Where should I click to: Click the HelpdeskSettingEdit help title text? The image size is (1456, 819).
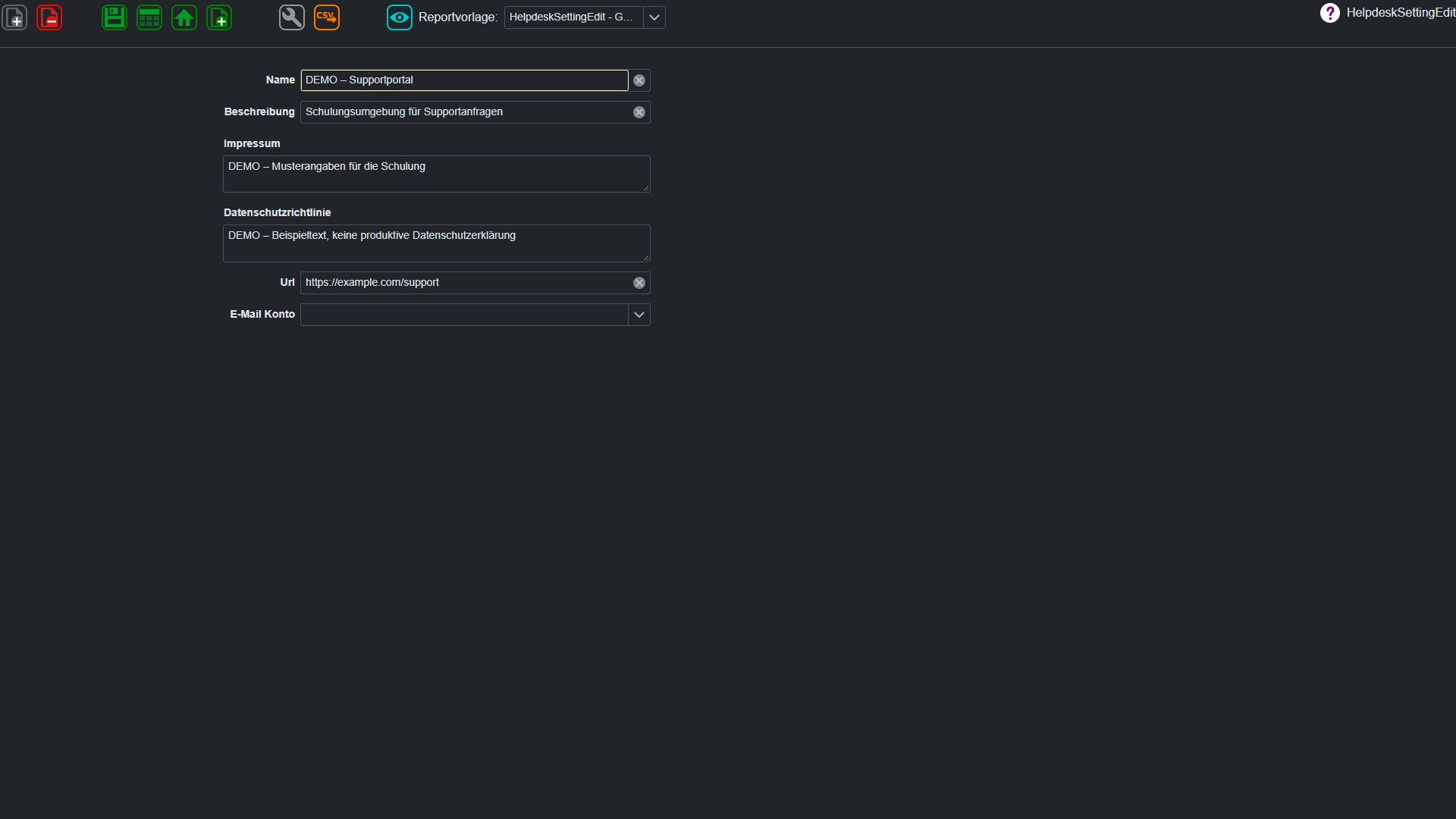[1401, 13]
